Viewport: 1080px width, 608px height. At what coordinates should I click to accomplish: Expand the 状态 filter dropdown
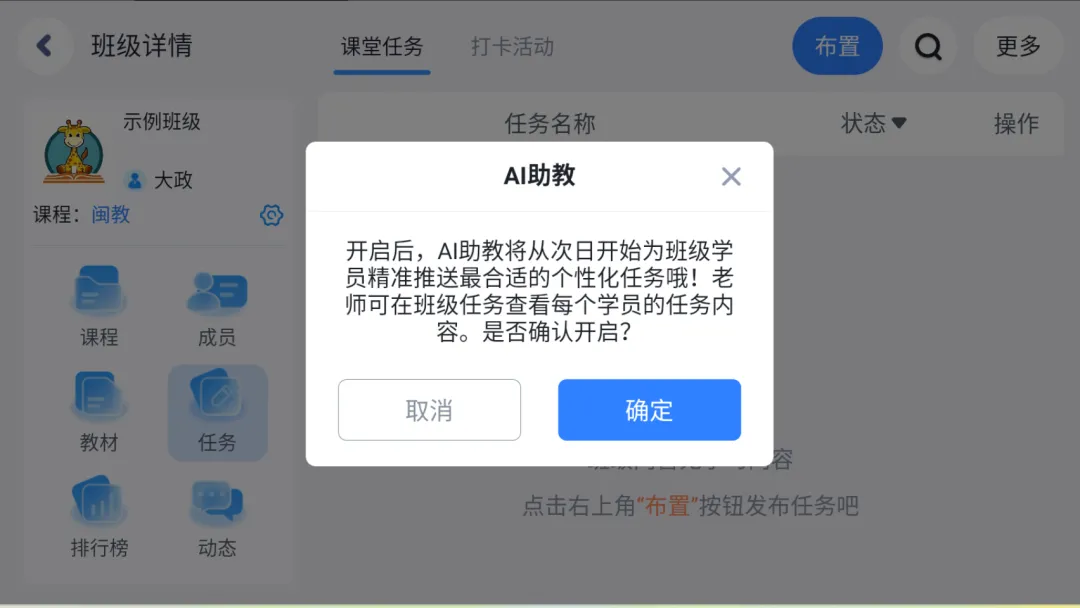873,123
